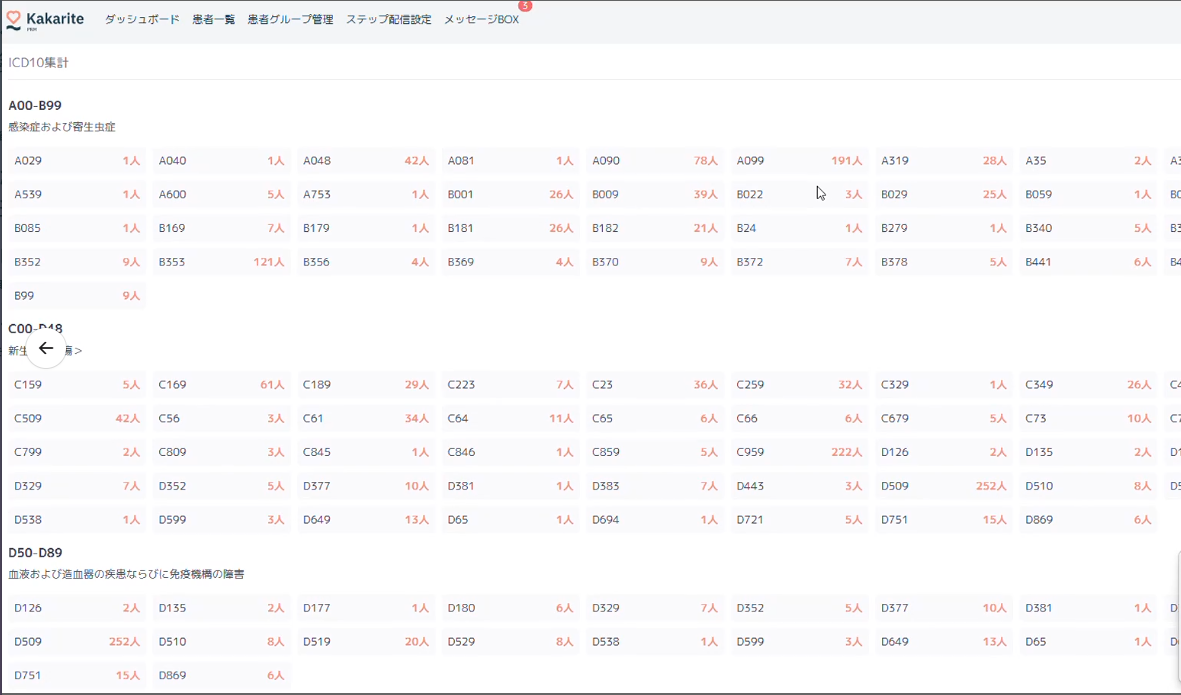Open 患者グループ管理 in the navigation bar
The height and width of the screenshot is (695, 1181).
coord(291,20)
